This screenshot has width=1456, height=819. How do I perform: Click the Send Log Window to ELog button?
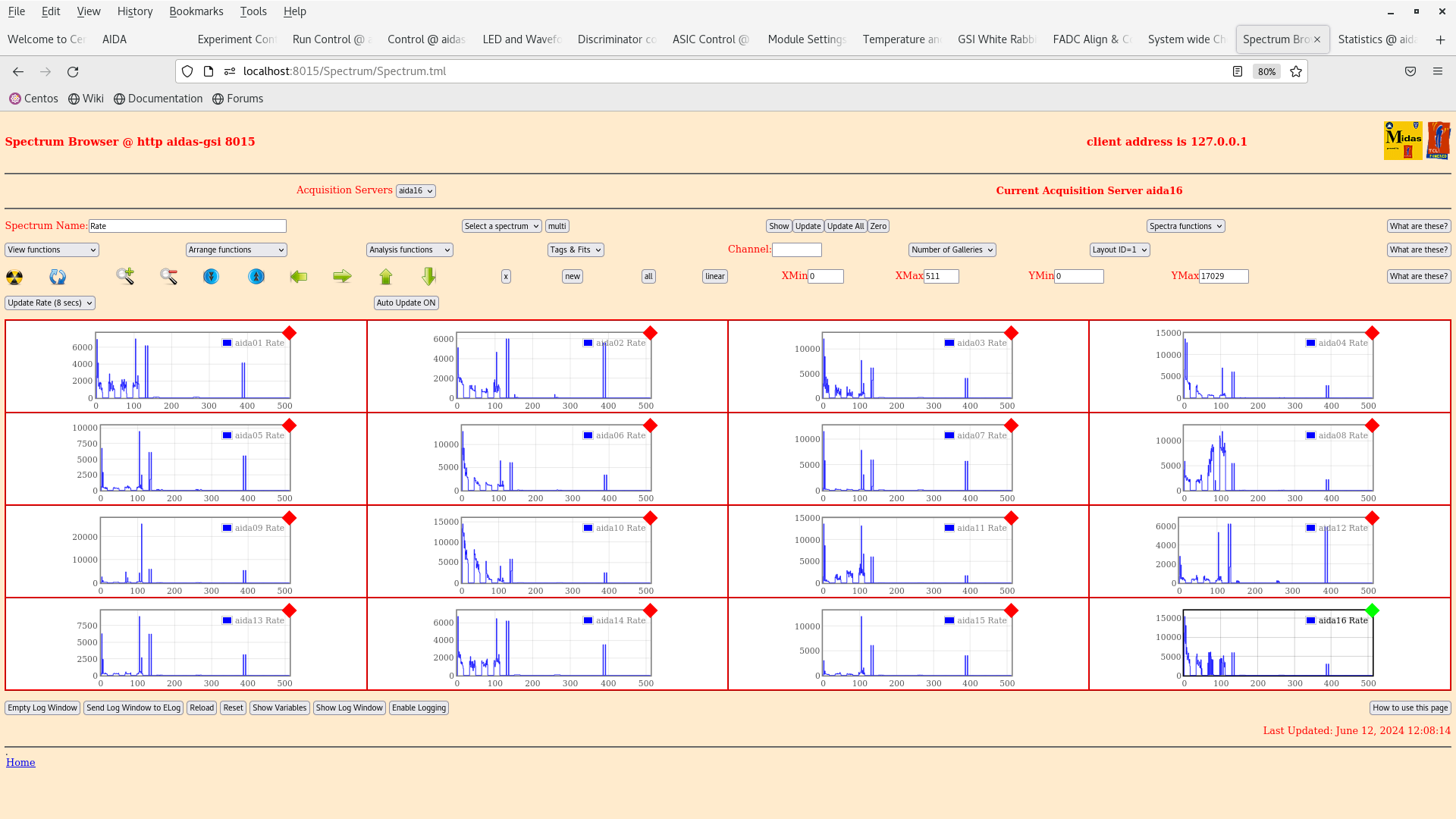pyautogui.click(x=133, y=708)
